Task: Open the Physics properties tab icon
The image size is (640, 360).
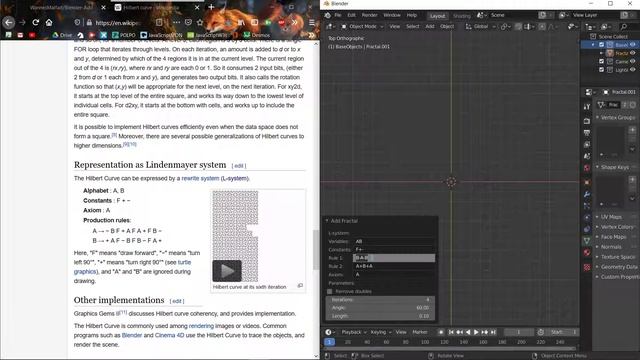Action: (587, 218)
